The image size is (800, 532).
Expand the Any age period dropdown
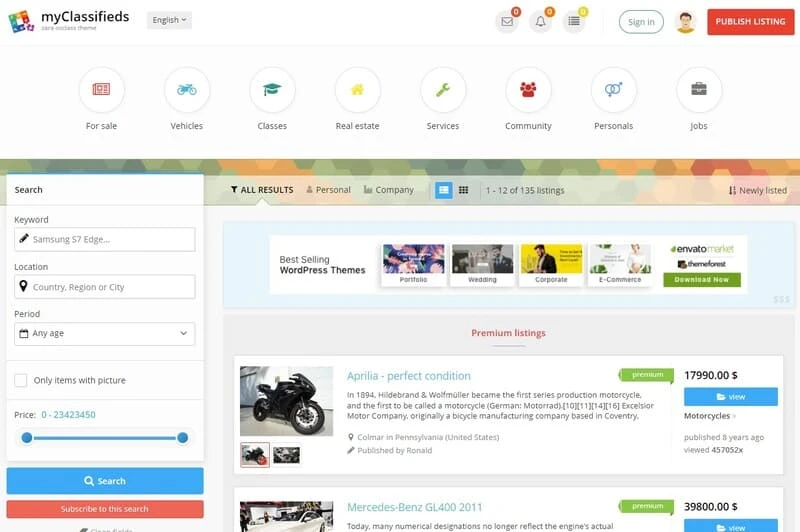[x=105, y=334]
